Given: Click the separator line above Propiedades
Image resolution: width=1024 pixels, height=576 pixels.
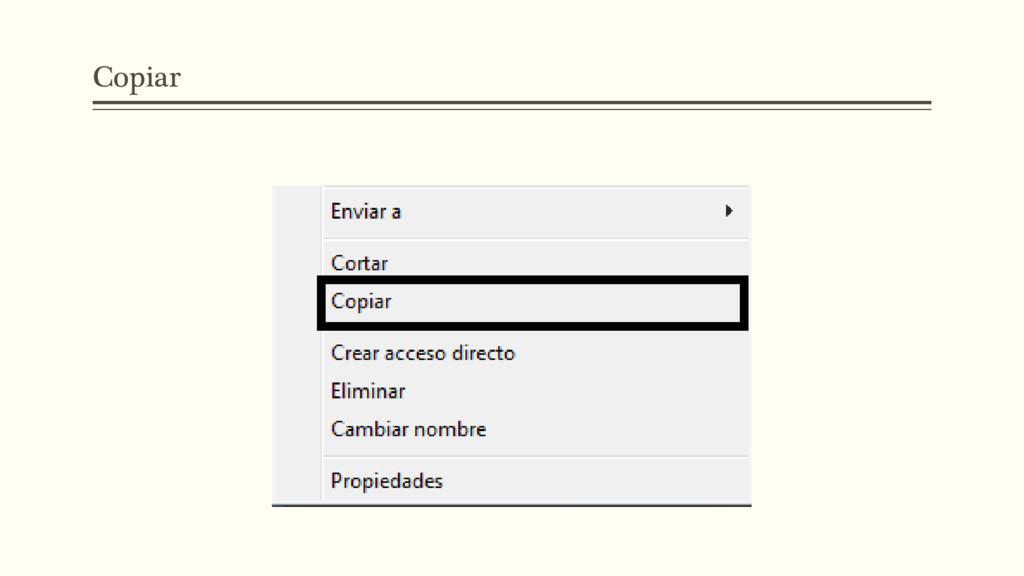Looking at the screenshot, I should [x=535, y=456].
